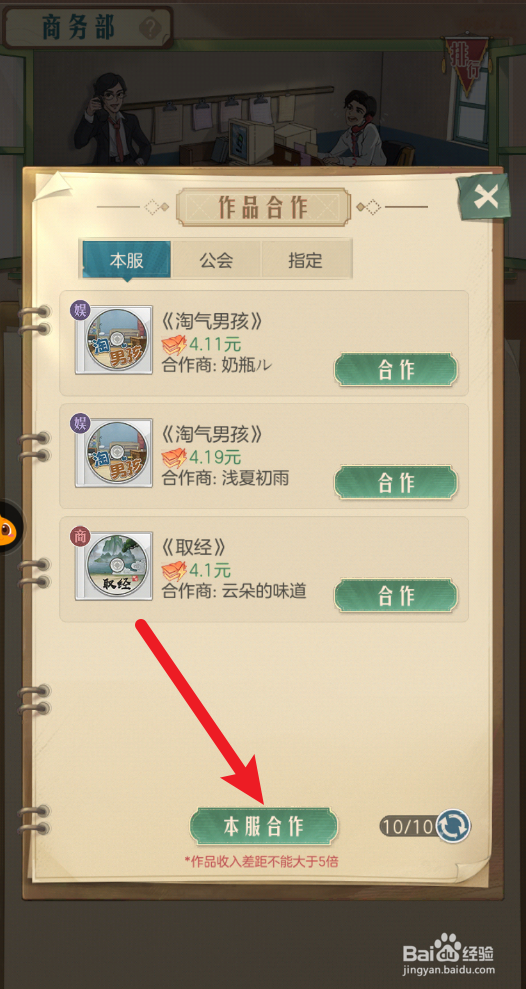The height and width of the screenshot is (989, 526).
Task: Tap the 娱 badge on first item
Action: point(81,310)
